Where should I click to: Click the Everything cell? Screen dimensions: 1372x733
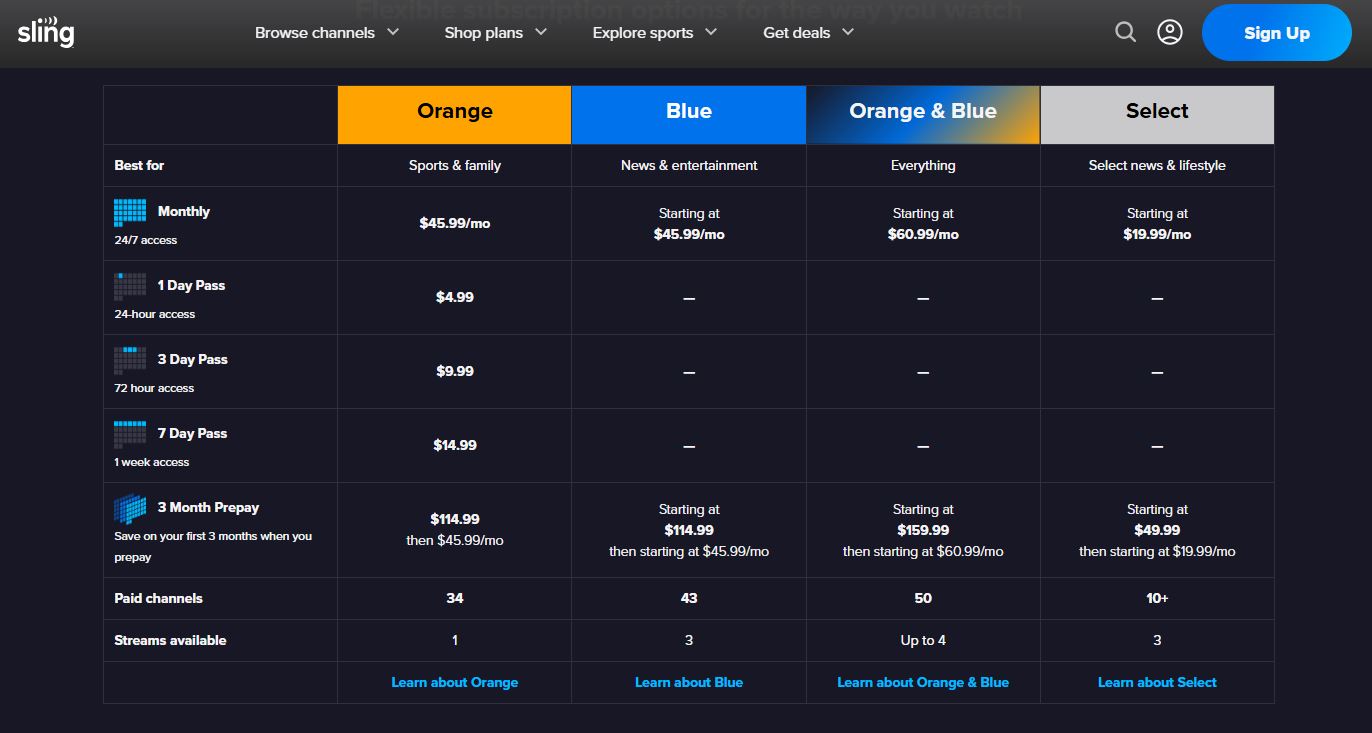923,165
